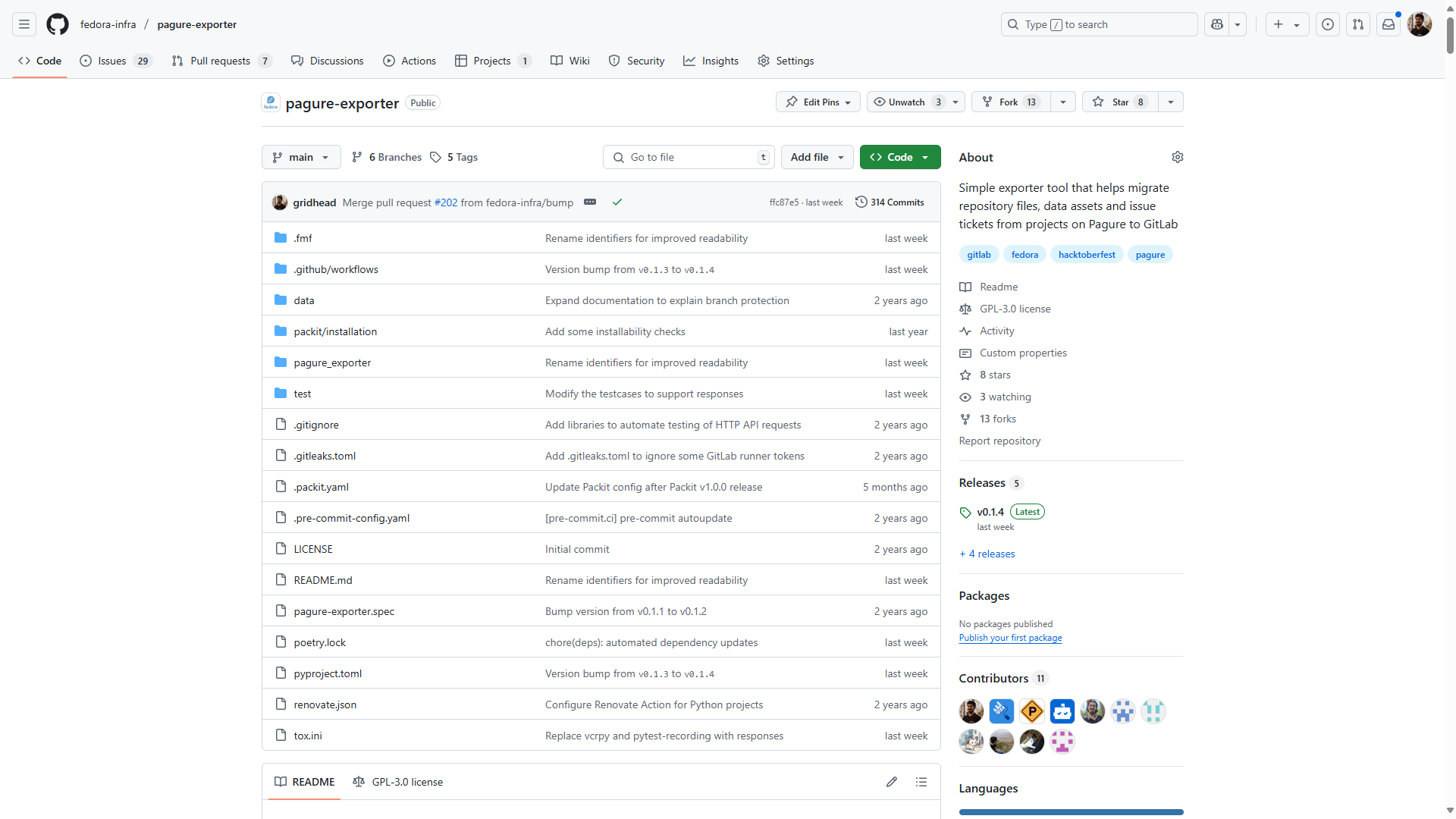The image size is (1456, 819).
Task: Click the Languages bar
Action: click(x=1071, y=812)
